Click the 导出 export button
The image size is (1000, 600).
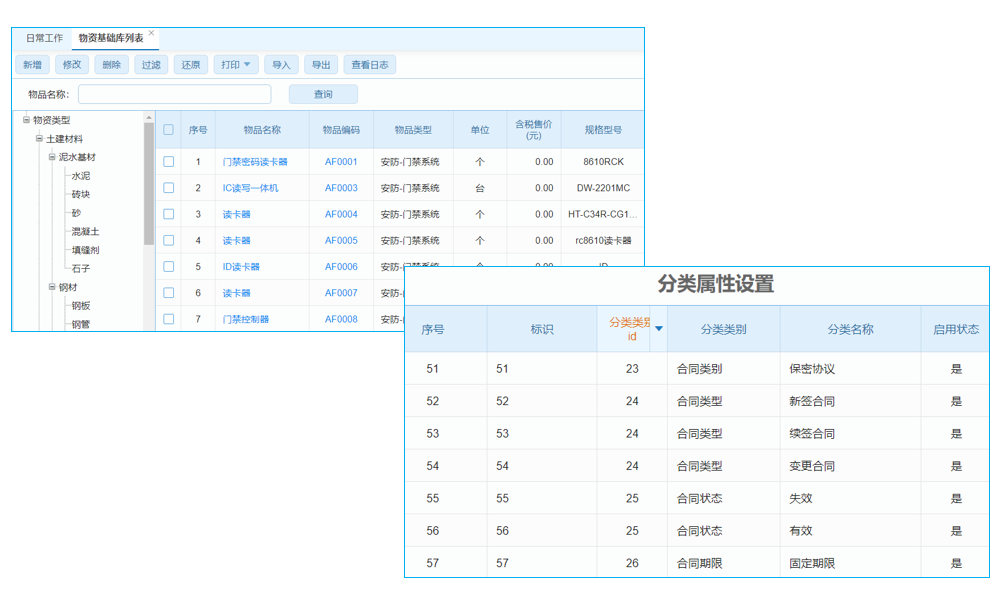[321, 63]
